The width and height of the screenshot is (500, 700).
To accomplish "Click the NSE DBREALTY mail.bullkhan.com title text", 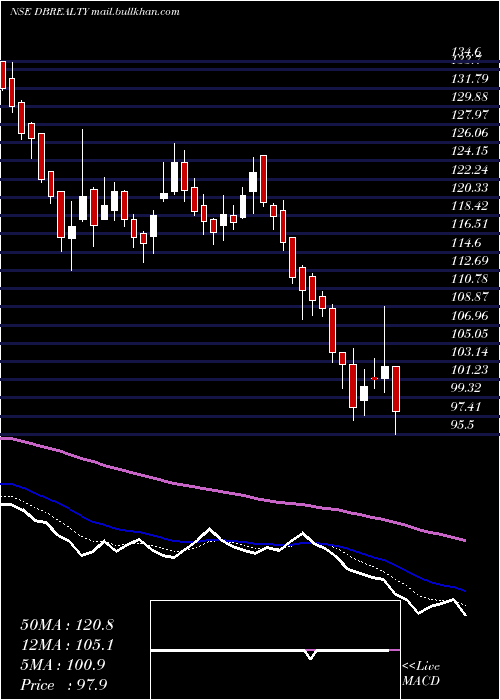I will click(95, 12).
